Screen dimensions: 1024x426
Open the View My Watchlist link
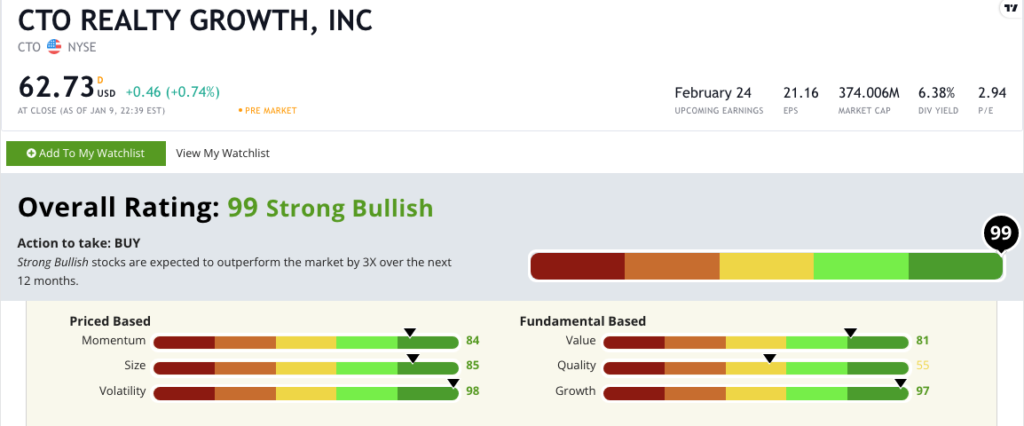[223, 154]
